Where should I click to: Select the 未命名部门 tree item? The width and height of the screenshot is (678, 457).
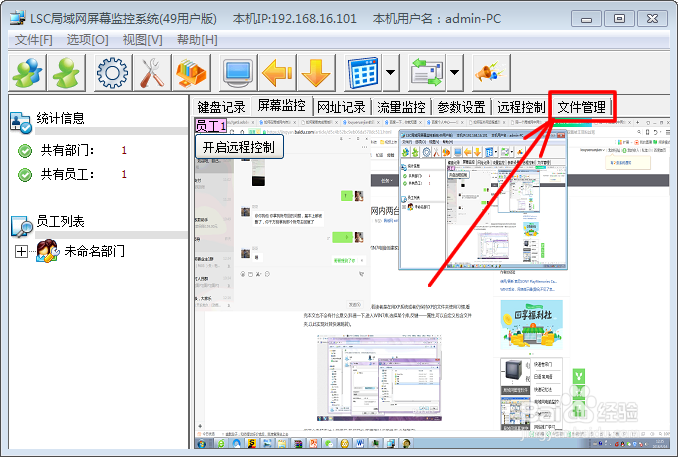95,251
